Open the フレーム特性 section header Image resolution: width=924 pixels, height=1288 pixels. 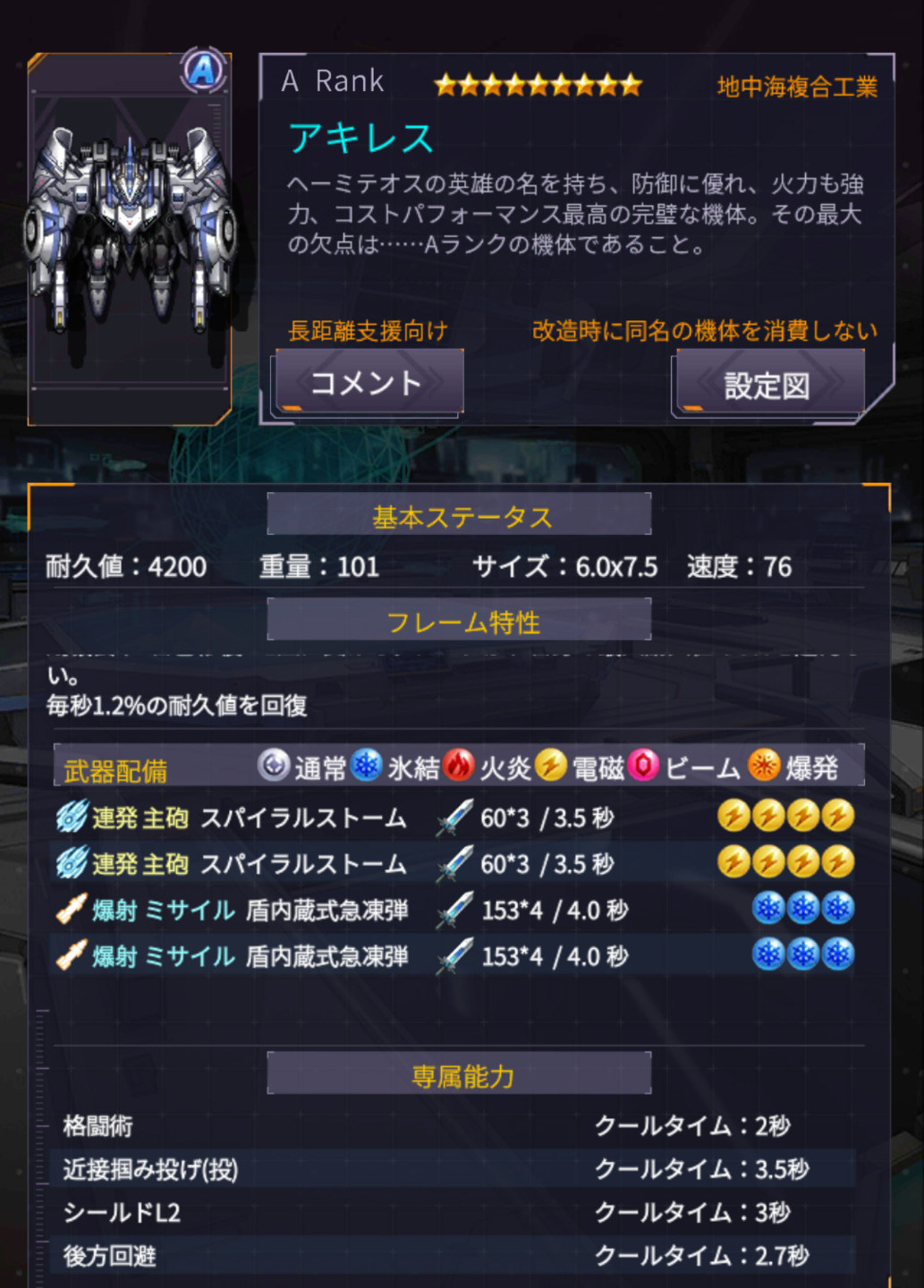coord(459,622)
